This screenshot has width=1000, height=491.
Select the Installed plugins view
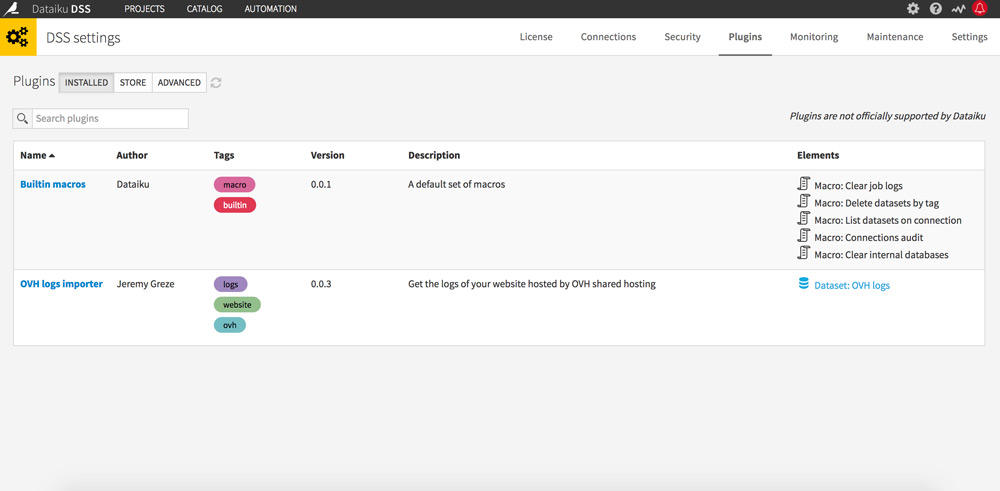point(86,82)
